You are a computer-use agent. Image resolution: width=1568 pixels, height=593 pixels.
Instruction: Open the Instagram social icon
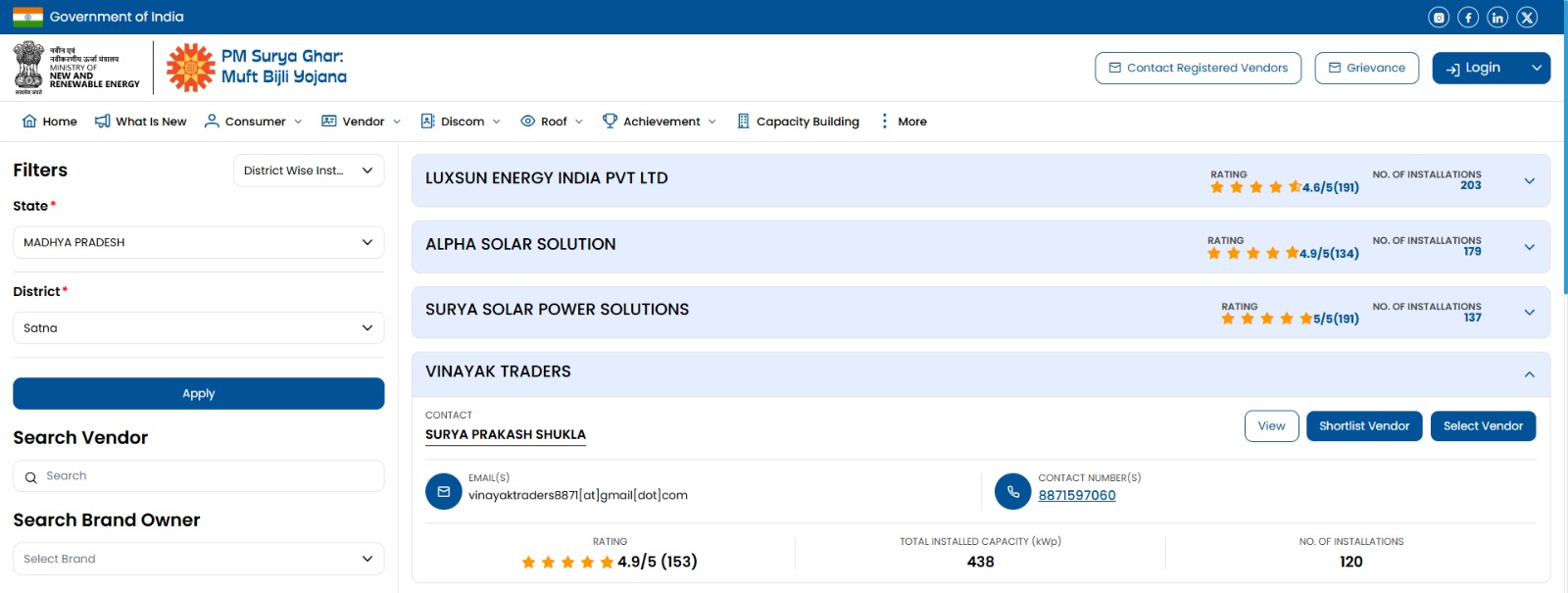[1439, 17]
